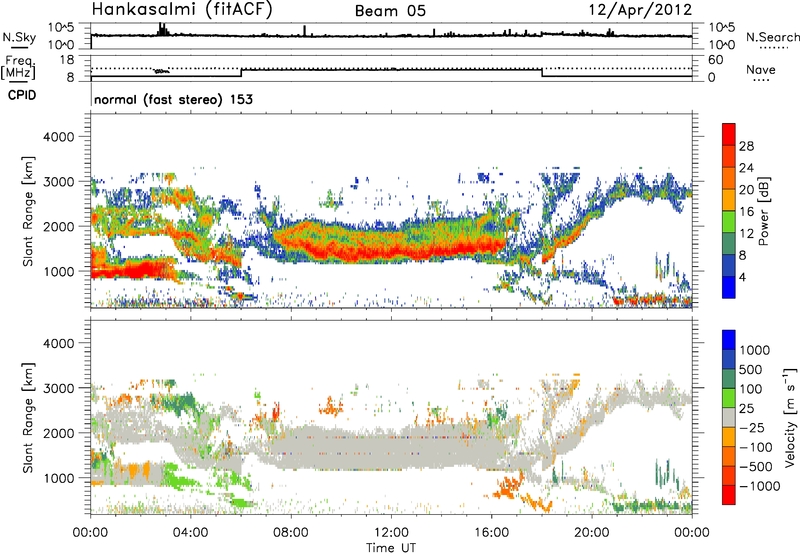Click the 'Time UT' axis label
The height and width of the screenshot is (554, 800).
point(391,547)
